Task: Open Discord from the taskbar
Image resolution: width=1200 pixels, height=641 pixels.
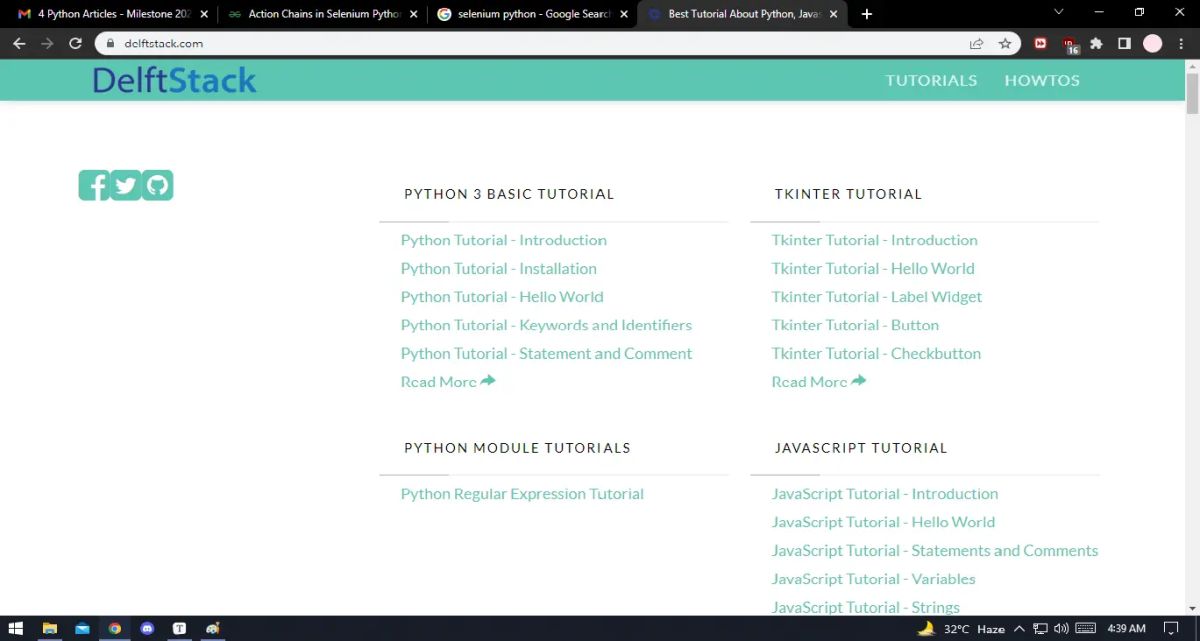Action: pyautogui.click(x=148, y=628)
